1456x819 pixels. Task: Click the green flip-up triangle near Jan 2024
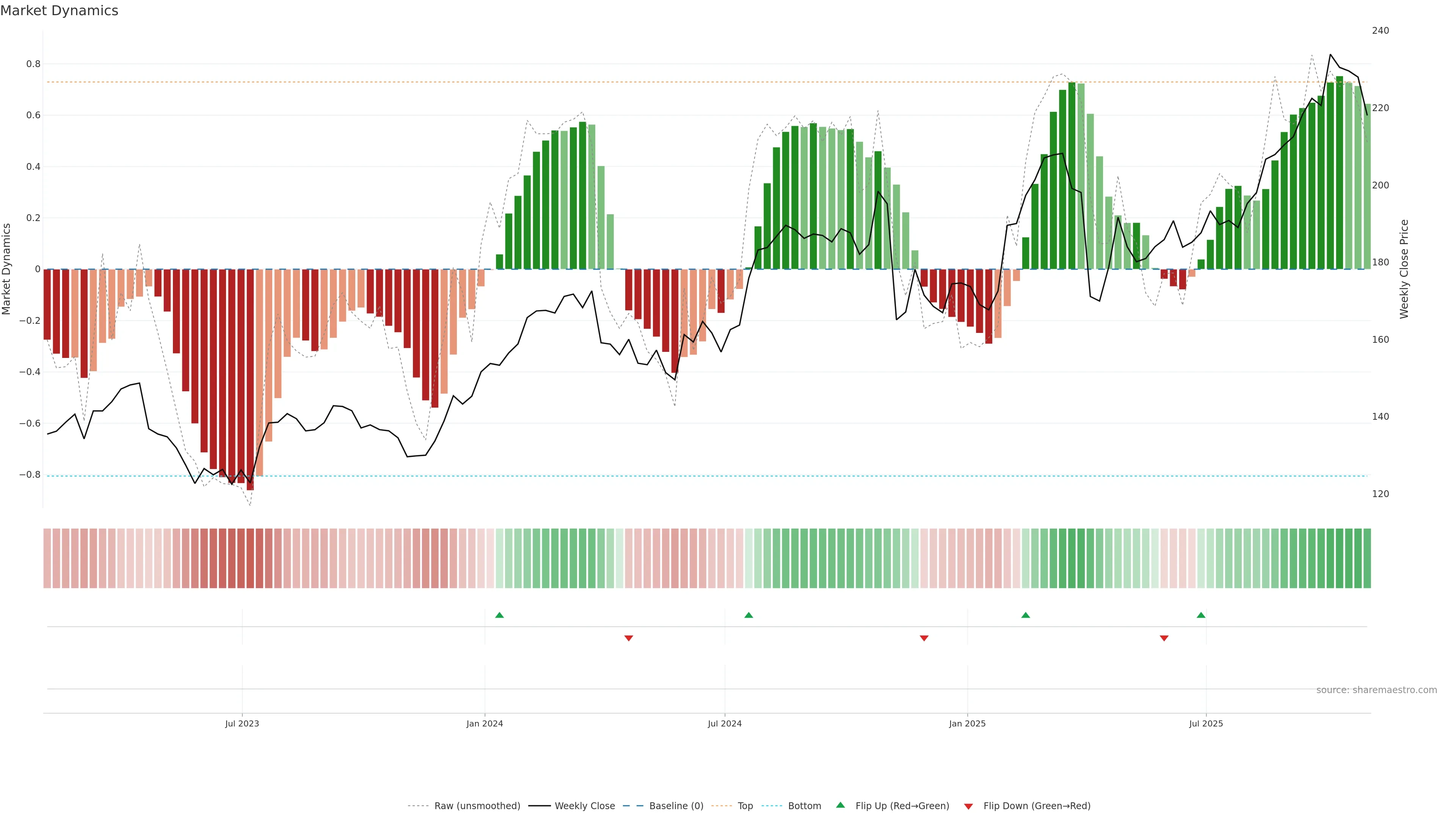(499, 615)
